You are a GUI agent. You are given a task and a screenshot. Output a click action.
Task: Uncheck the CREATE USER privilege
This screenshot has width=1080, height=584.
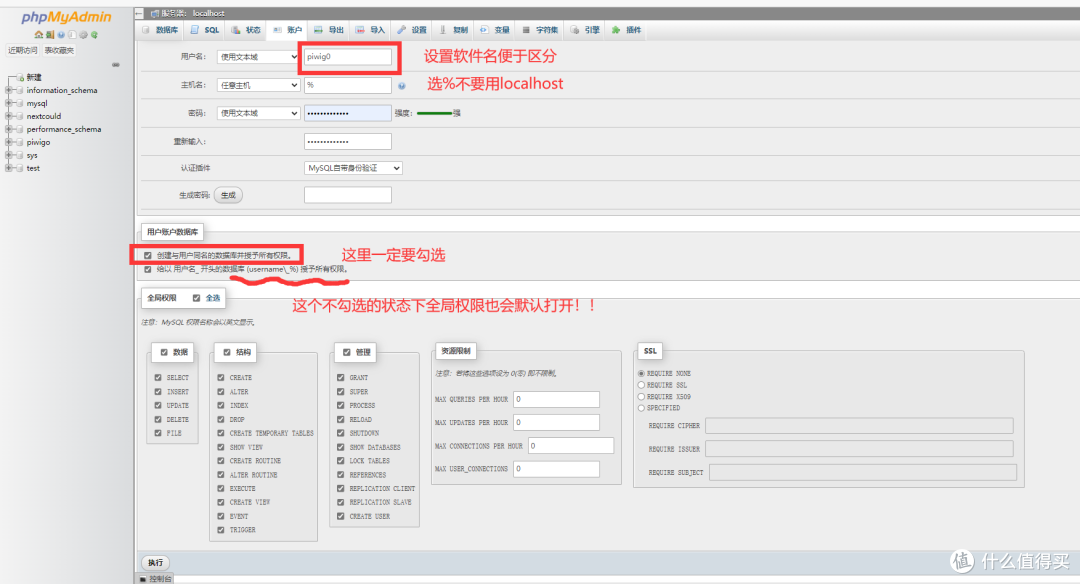341,516
